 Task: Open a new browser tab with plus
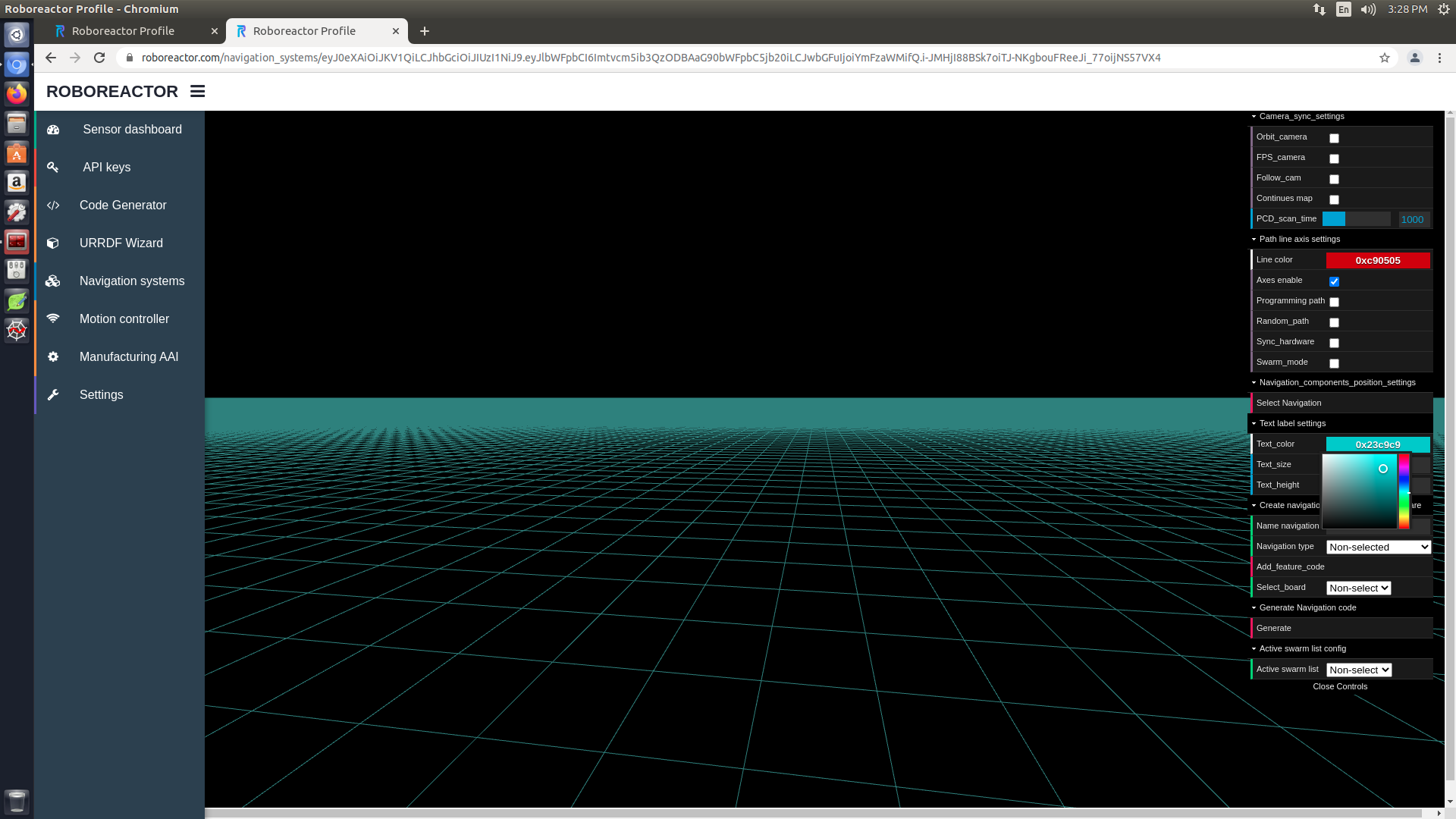point(425,31)
